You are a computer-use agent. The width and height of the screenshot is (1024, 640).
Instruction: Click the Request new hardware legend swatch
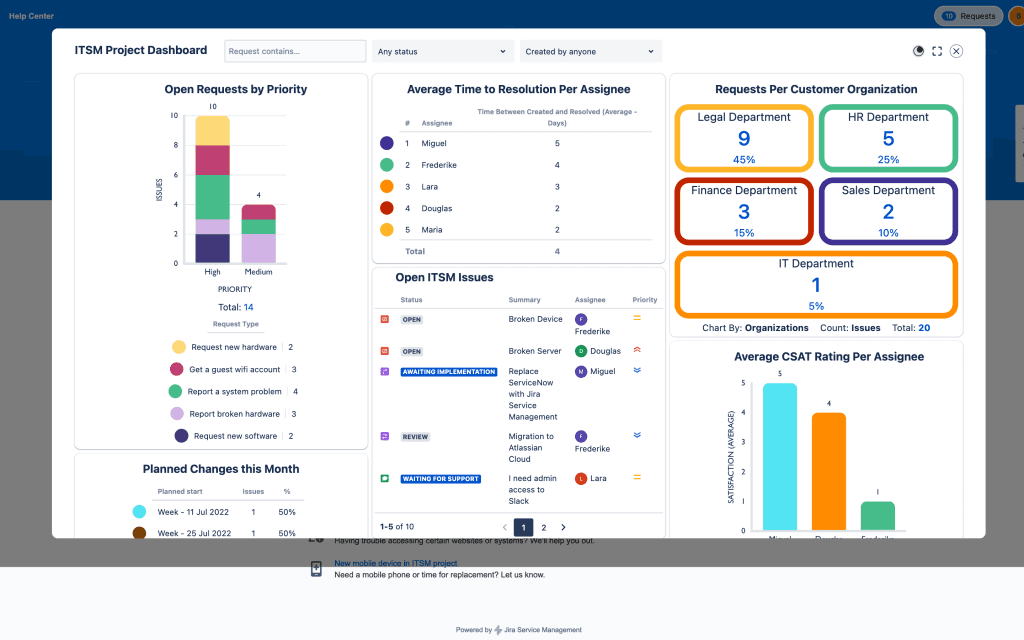178,347
